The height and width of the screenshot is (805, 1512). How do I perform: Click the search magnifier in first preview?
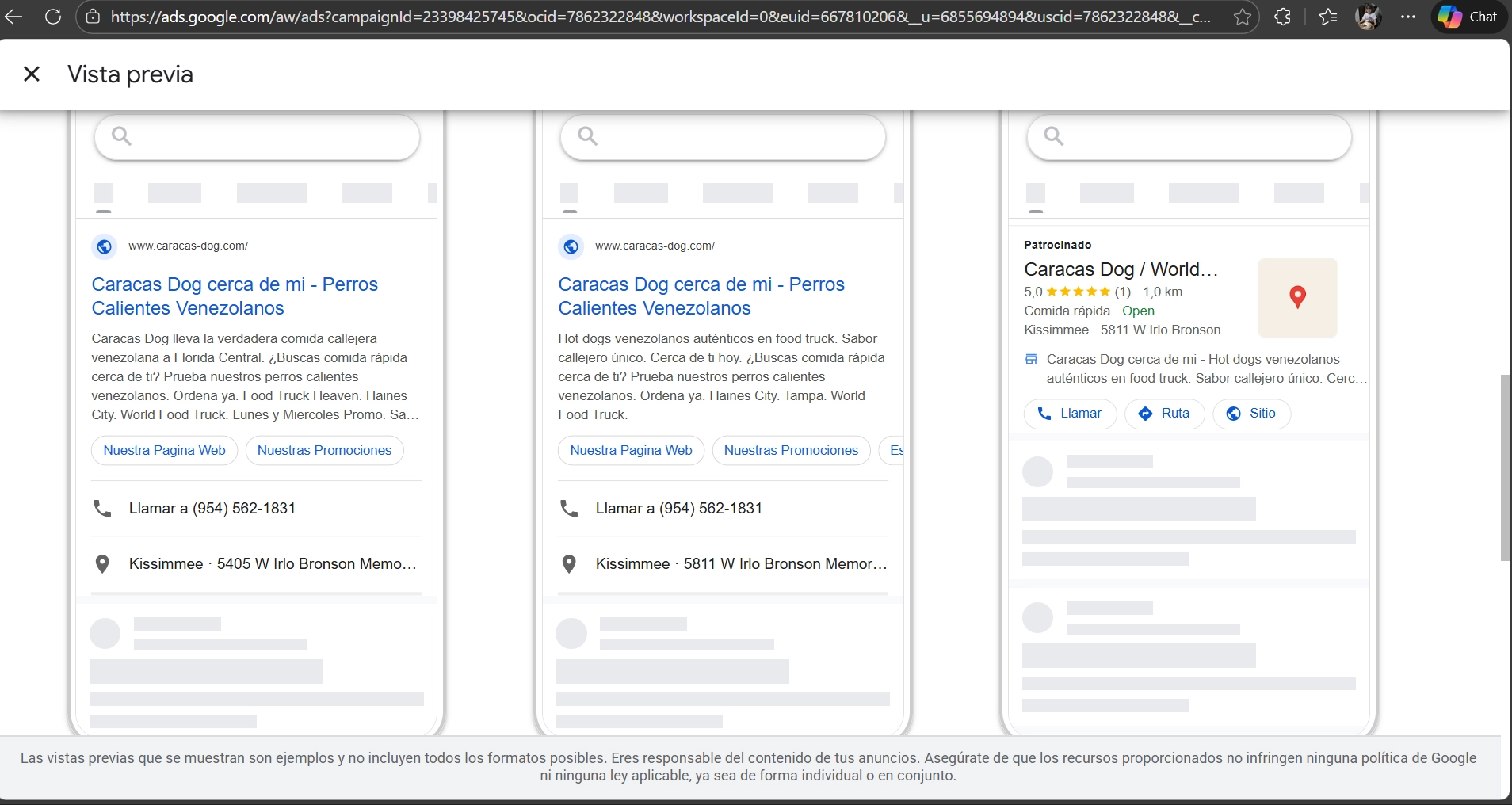[x=120, y=136]
